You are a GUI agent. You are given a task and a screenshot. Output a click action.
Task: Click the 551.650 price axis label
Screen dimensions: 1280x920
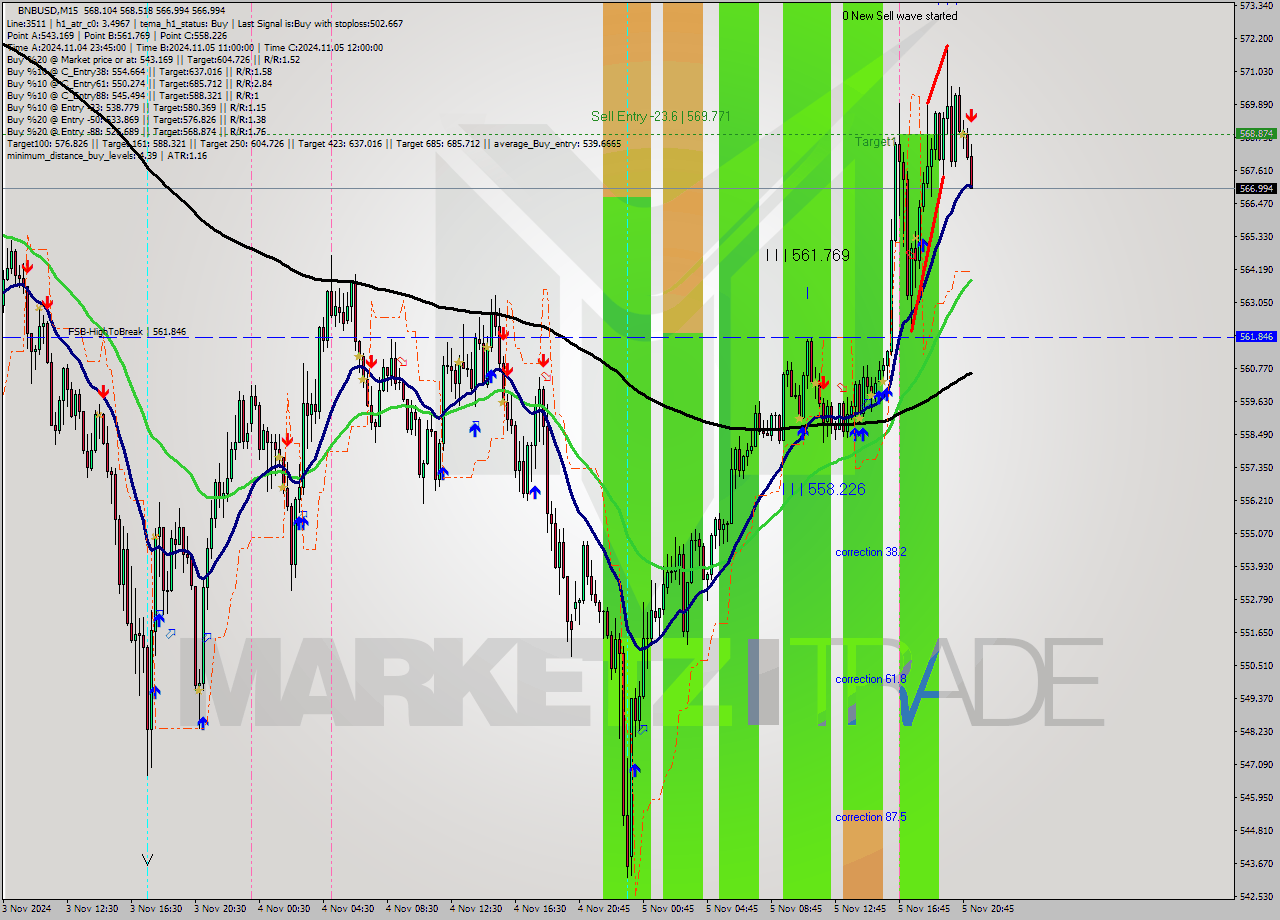point(1256,632)
